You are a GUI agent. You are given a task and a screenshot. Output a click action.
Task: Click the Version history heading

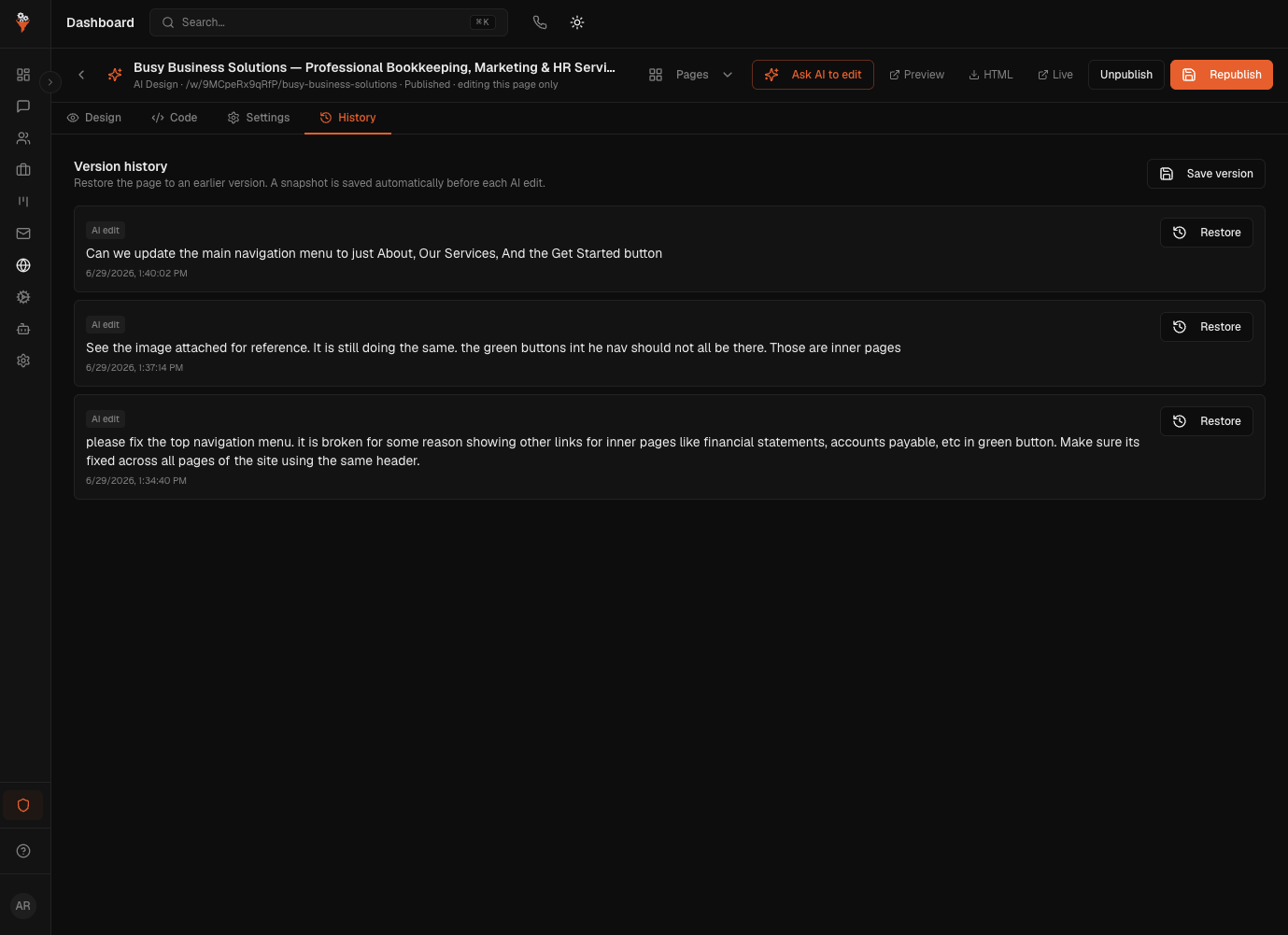(120, 166)
